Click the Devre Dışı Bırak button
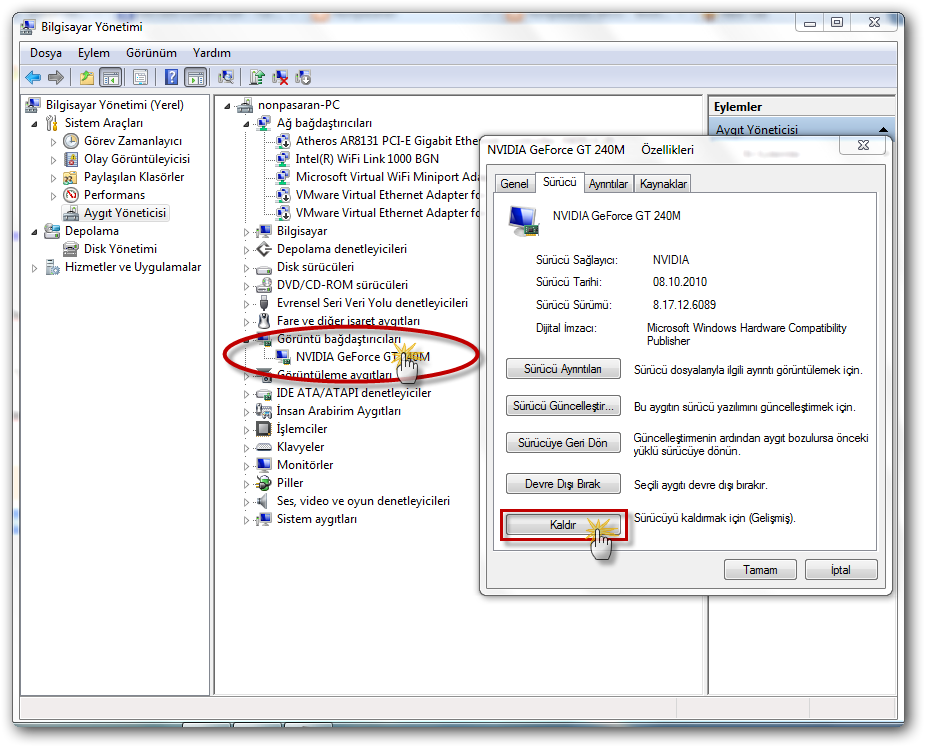Viewport: 925px width, 747px height. tap(563, 484)
